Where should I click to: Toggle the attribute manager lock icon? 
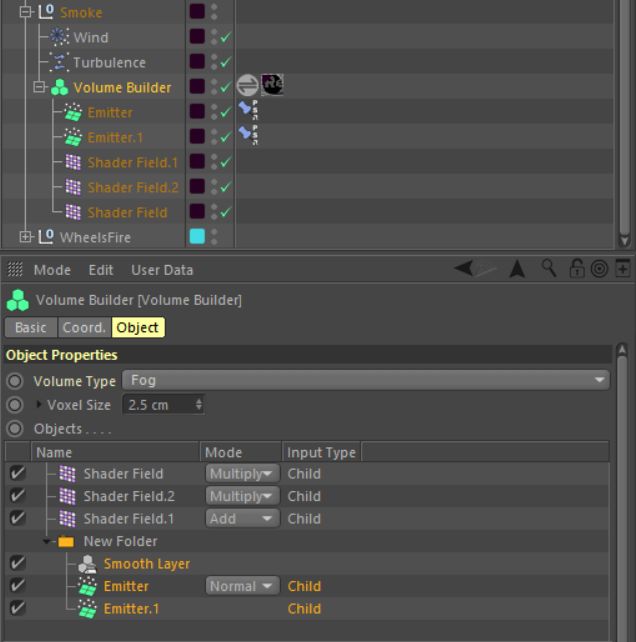(x=577, y=269)
